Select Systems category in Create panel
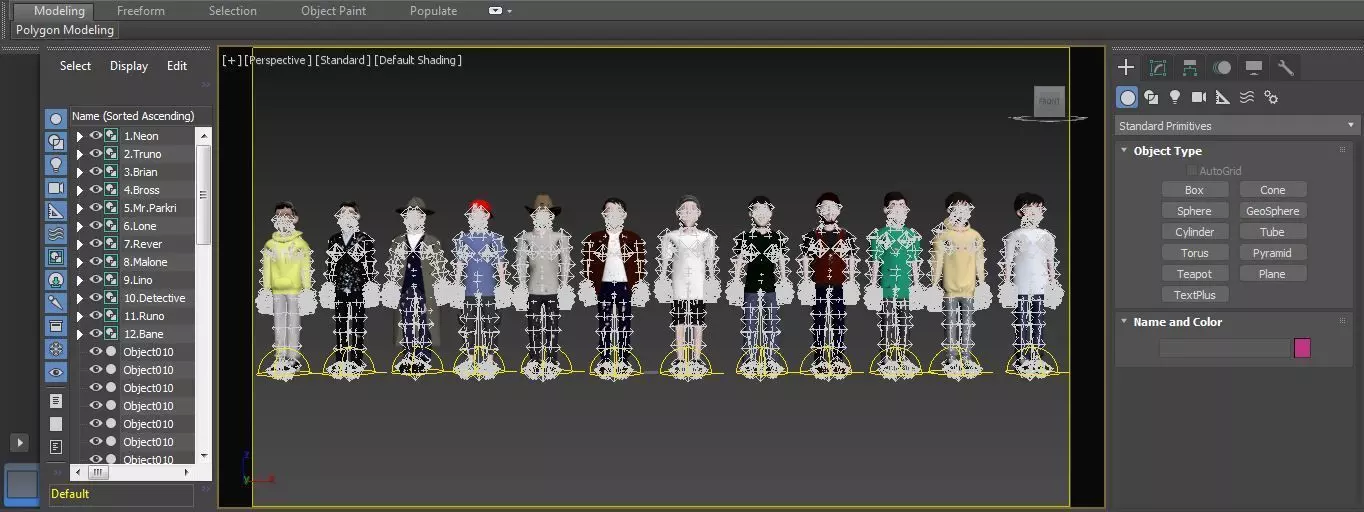 [1271, 97]
